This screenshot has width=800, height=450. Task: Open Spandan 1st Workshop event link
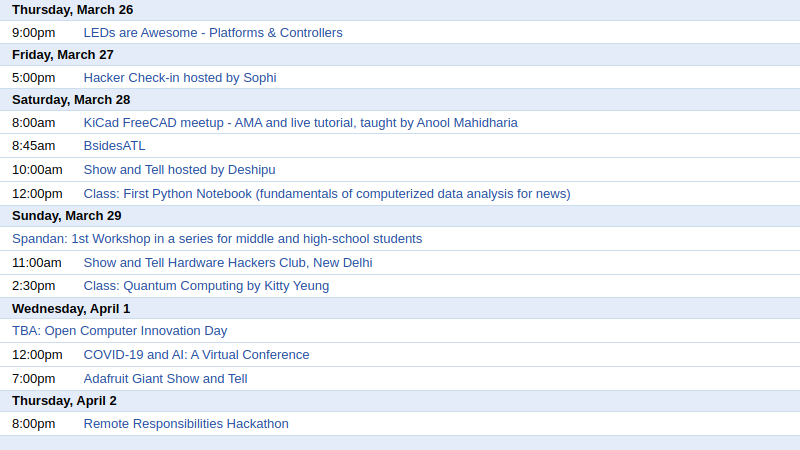pyautogui.click(x=217, y=239)
